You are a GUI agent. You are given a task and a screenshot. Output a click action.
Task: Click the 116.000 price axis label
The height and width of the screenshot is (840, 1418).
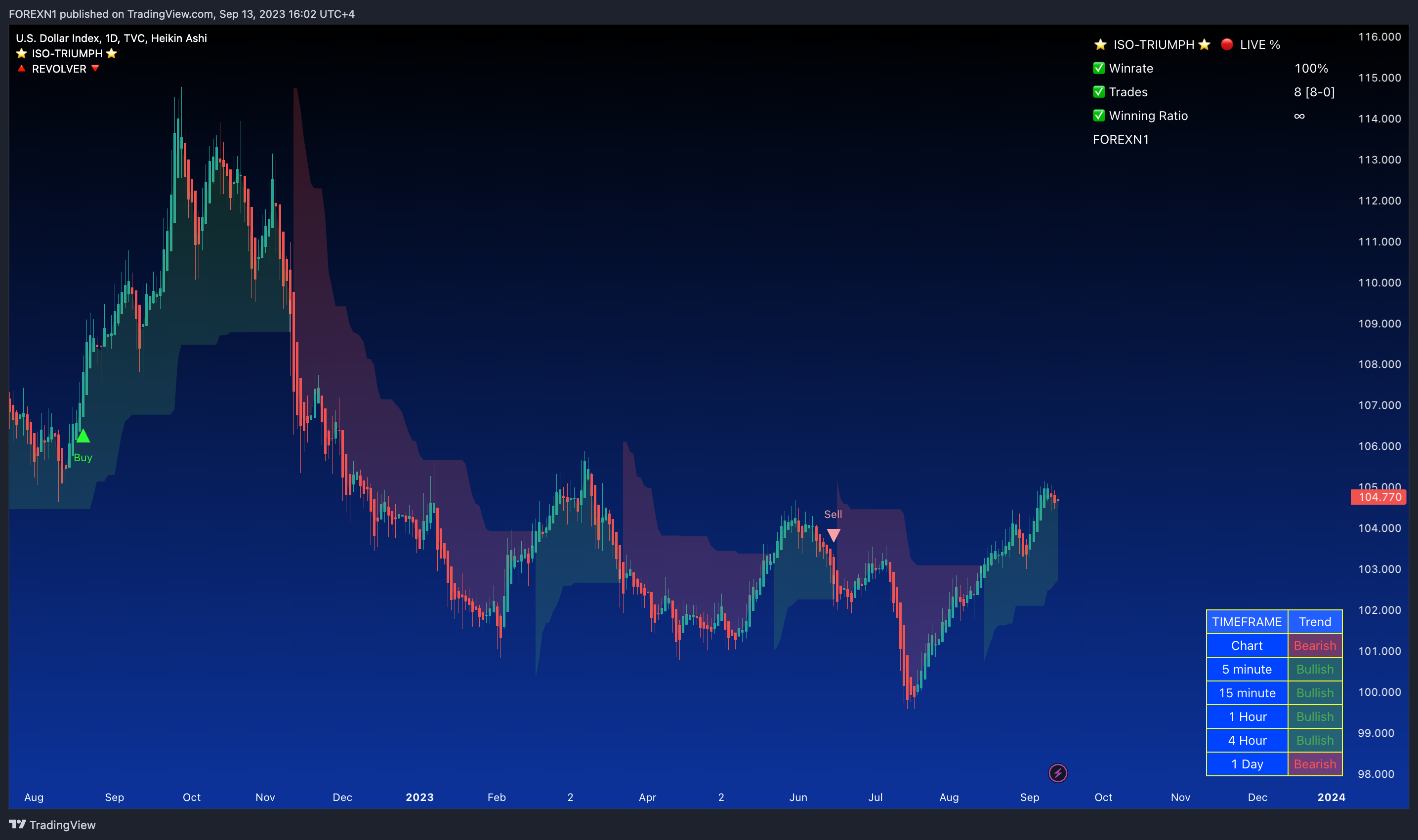pyautogui.click(x=1379, y=37)
